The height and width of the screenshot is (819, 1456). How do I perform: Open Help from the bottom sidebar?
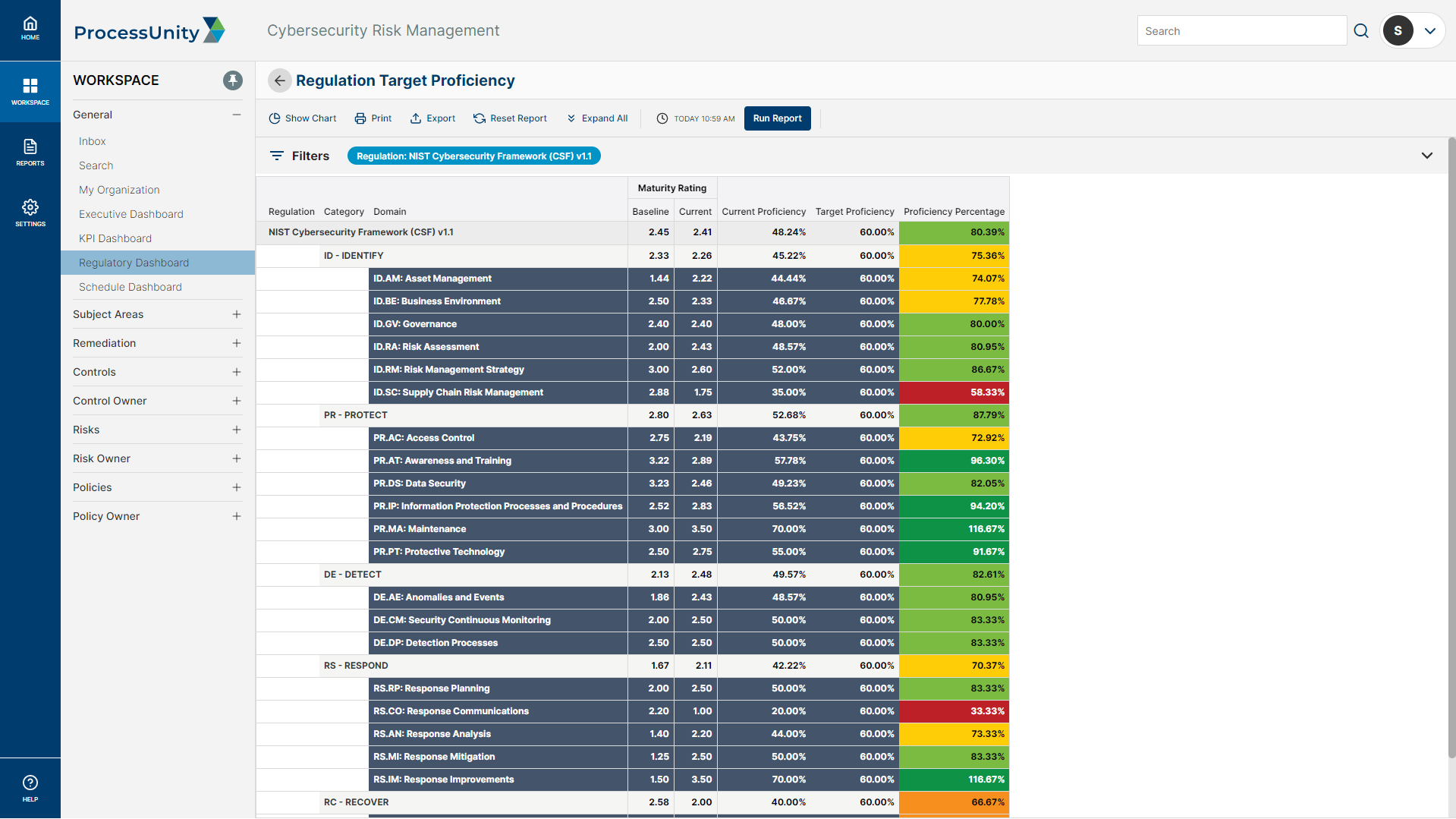[30, 787]
